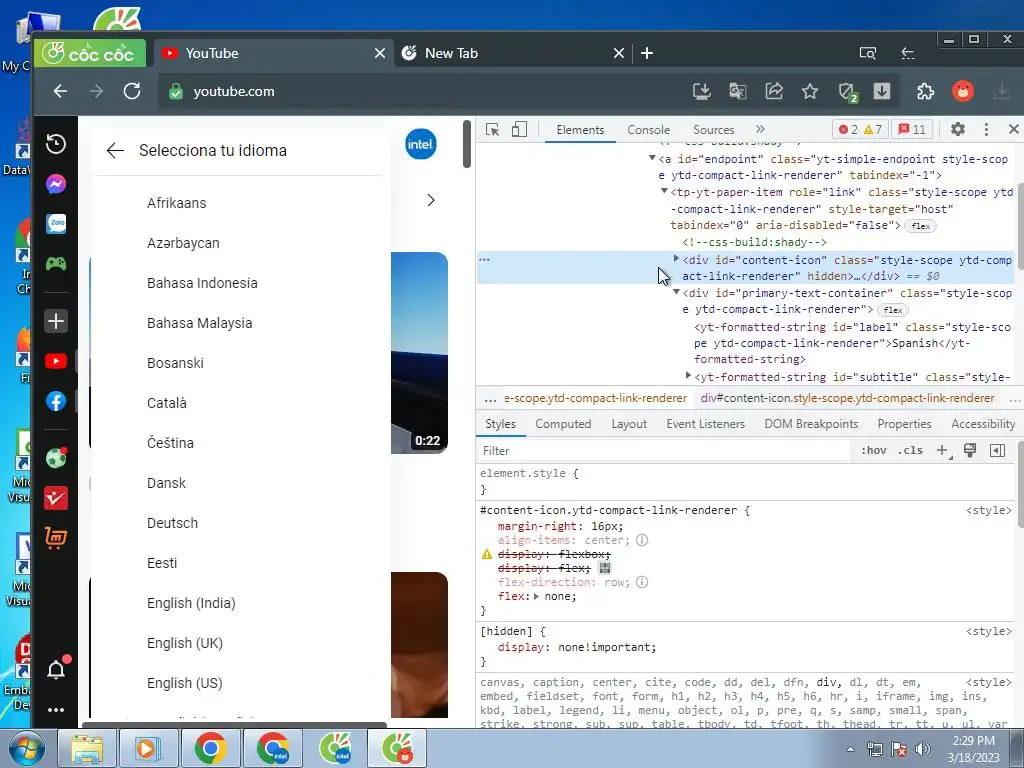Click the share icon in the address bar
1024x768 pixels.
click(x=774, y=91)
